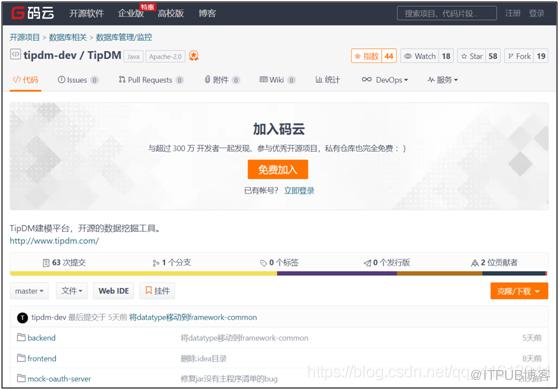Click the repository code icon beside tipdm-dev

click(15, 55)
